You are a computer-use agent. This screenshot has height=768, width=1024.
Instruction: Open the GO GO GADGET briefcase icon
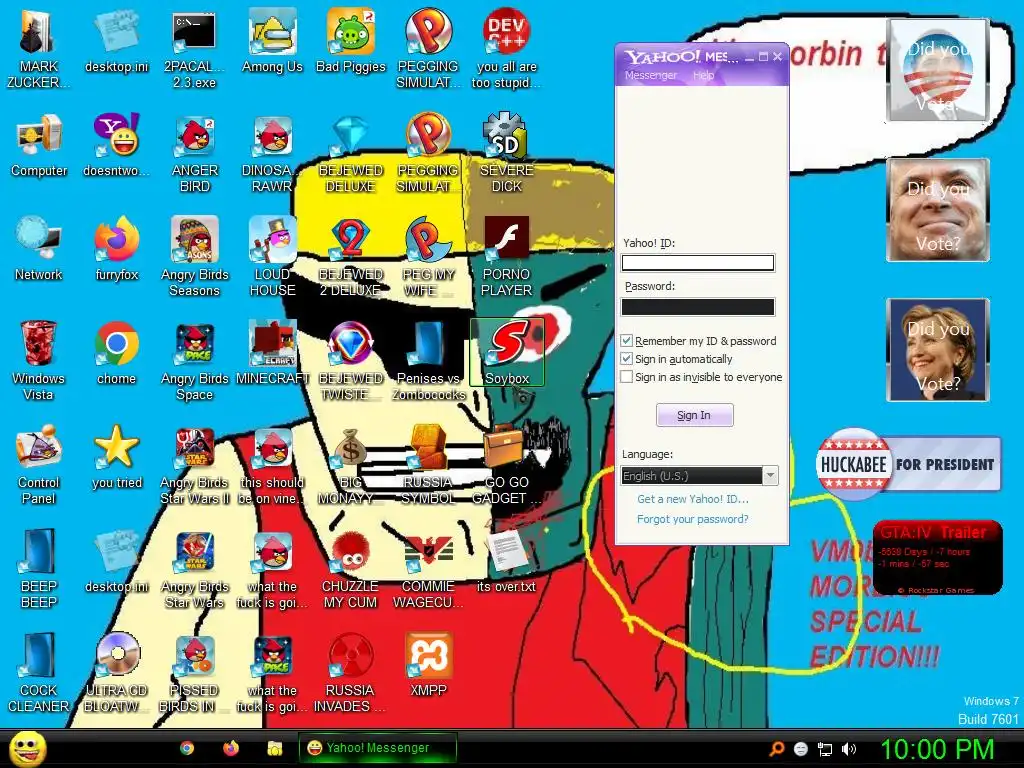507,465
